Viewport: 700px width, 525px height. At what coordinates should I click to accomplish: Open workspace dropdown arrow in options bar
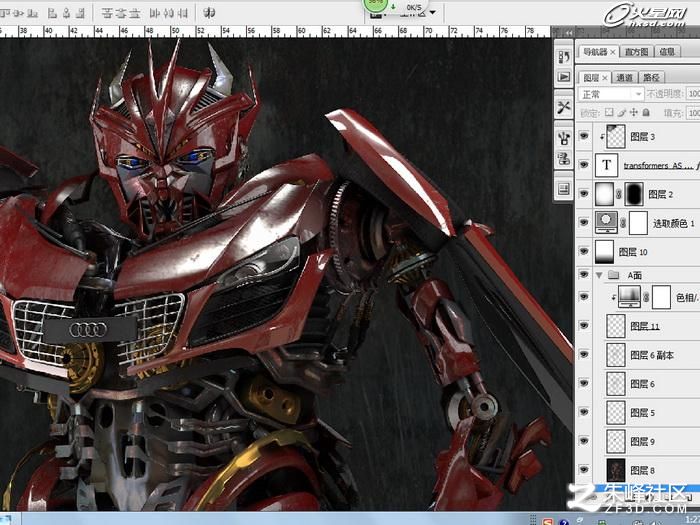[x=432, y=13]
